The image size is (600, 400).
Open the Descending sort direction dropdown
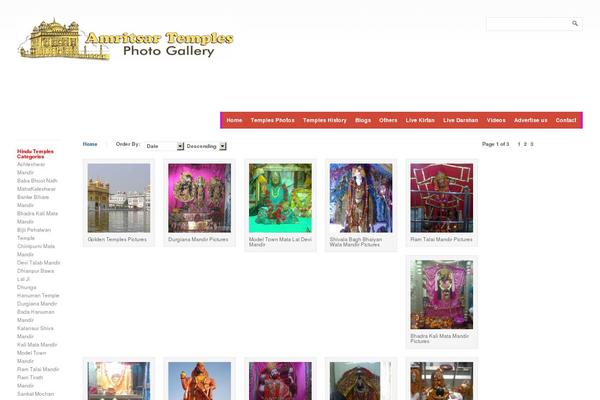point(206,146)
